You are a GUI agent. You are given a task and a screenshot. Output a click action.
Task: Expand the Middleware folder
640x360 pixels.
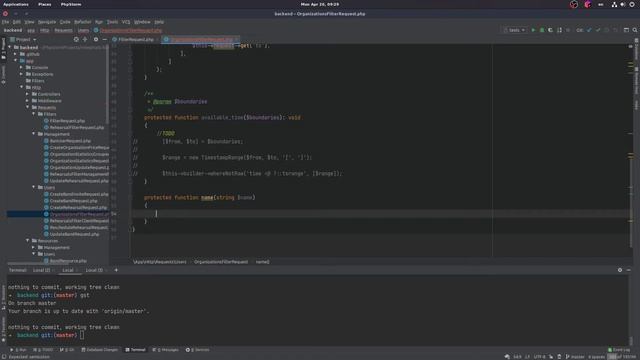[27, 100]
